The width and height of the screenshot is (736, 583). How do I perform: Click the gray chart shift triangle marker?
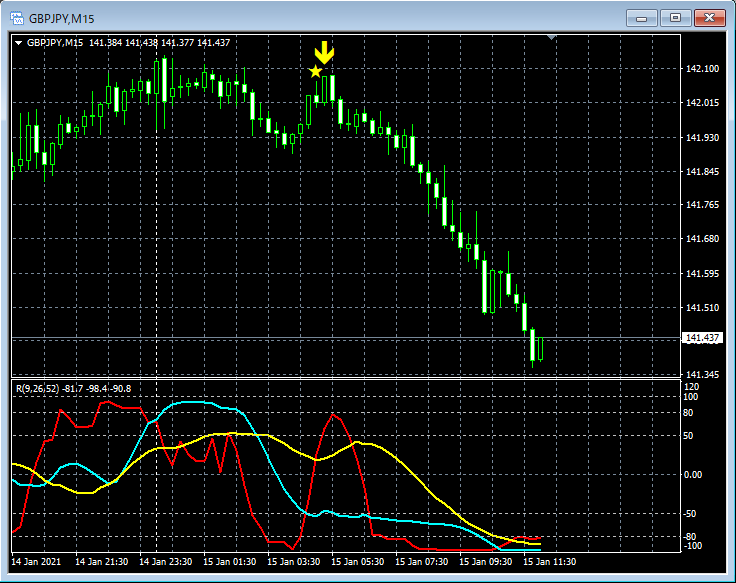pos(551,38)
